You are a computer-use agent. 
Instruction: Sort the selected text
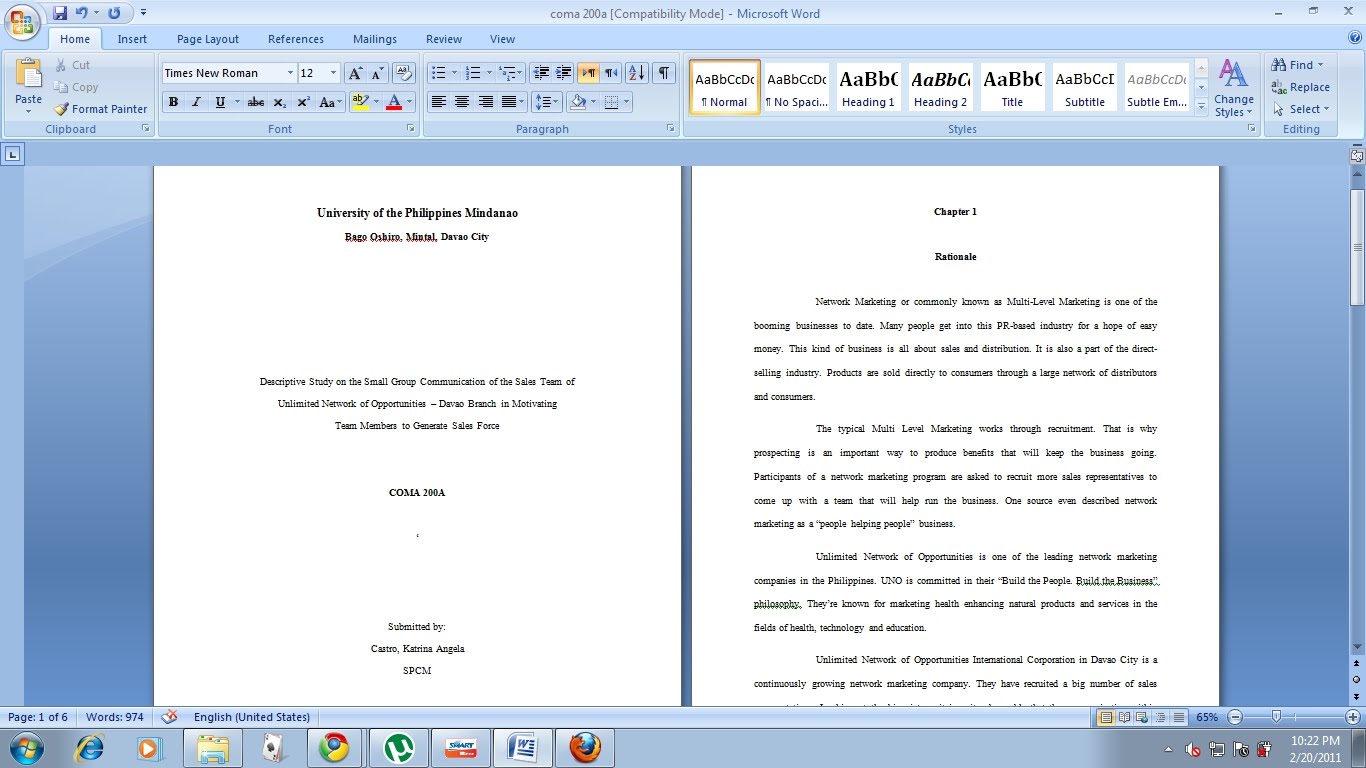tap(636, 73)
